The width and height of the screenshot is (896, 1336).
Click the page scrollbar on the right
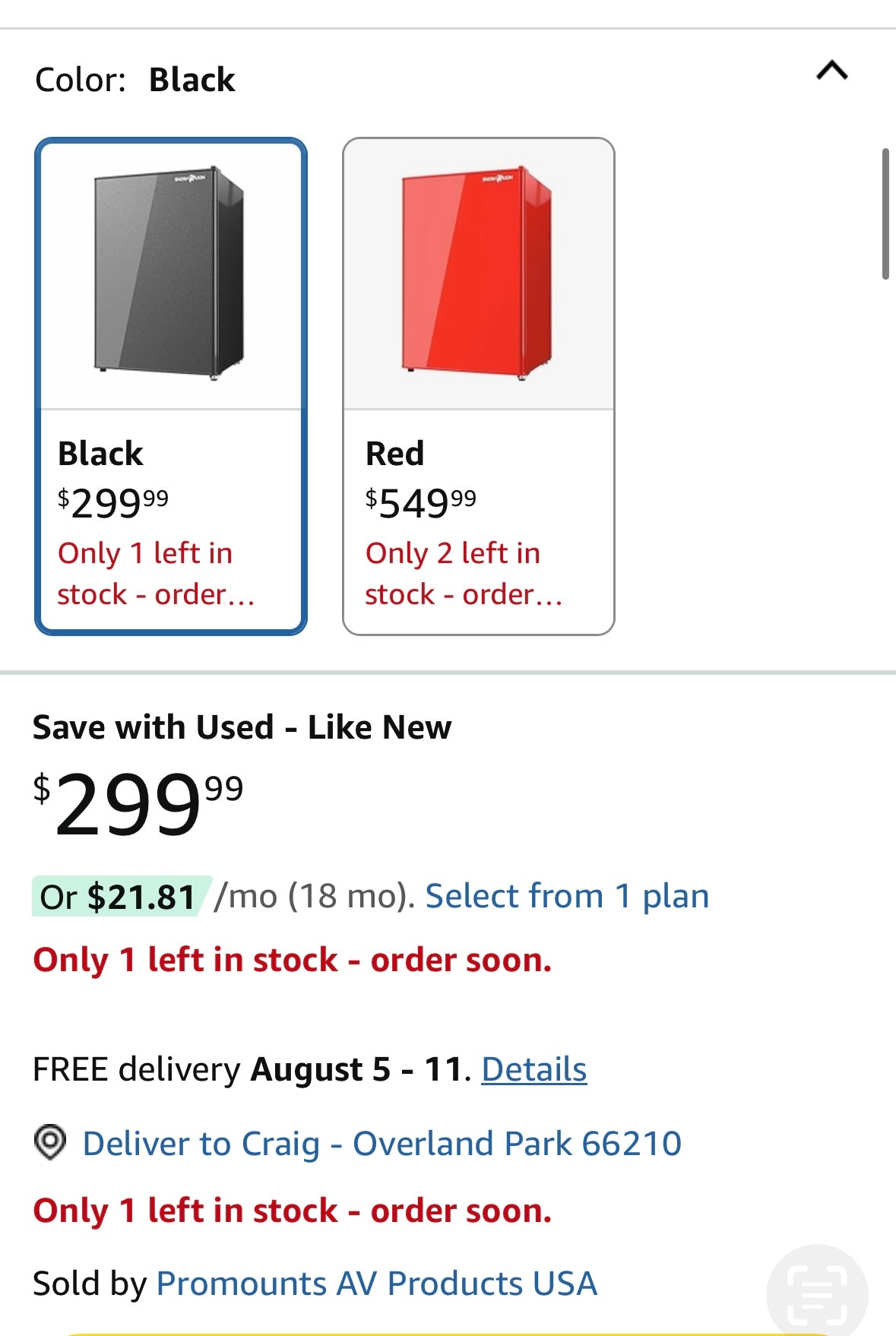tap(885, 215)
